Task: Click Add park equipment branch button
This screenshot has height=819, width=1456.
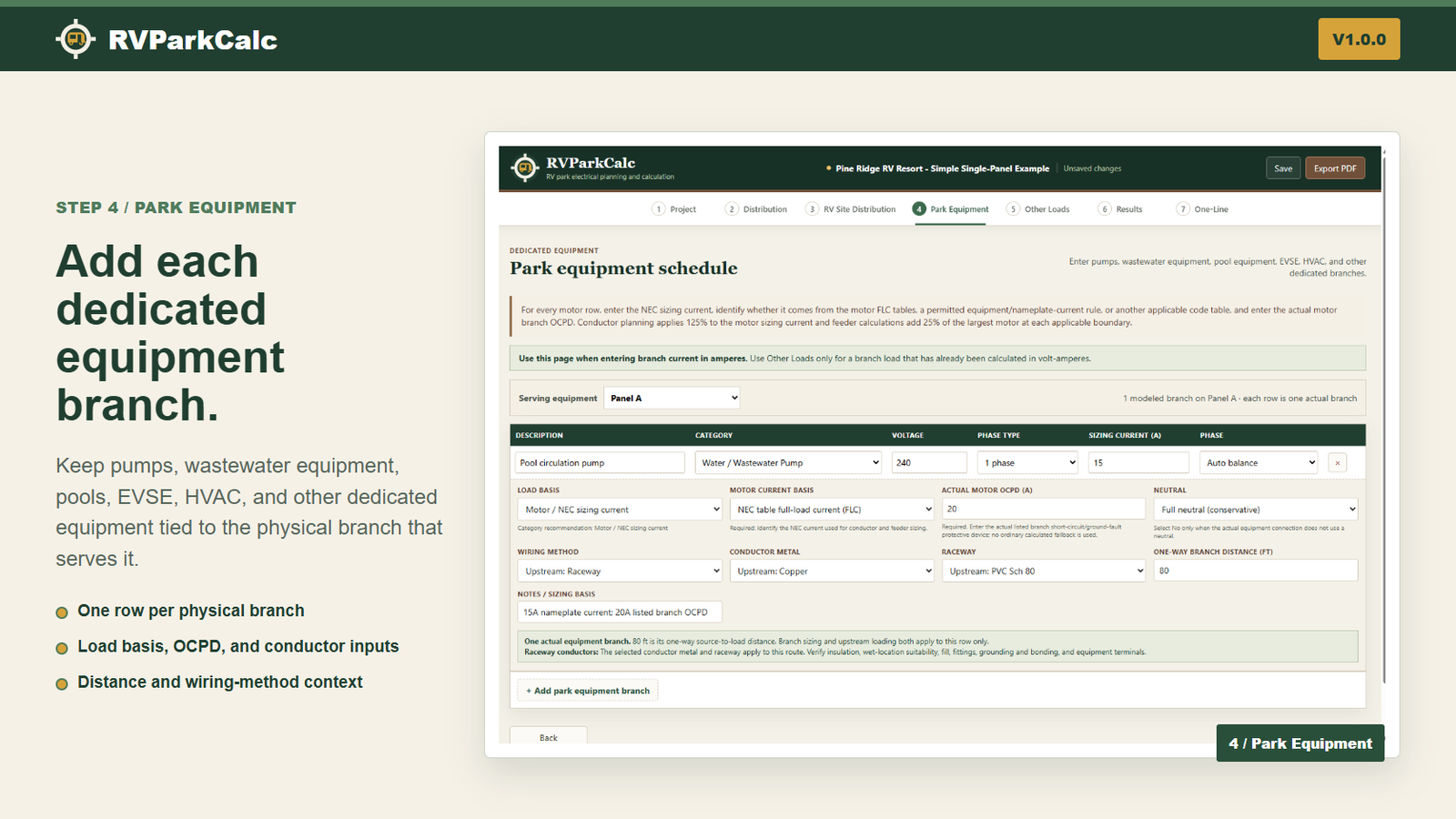Action: tap(588, 691)
